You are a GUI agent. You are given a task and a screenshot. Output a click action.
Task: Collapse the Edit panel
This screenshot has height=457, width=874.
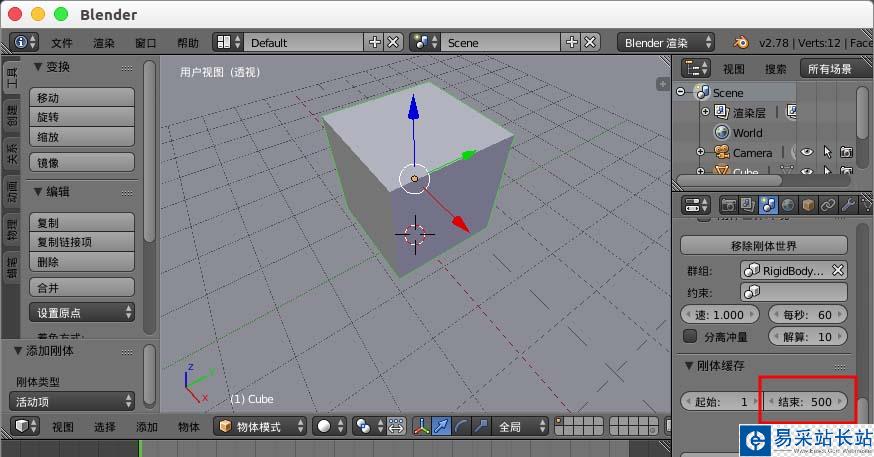coord(38,192)
